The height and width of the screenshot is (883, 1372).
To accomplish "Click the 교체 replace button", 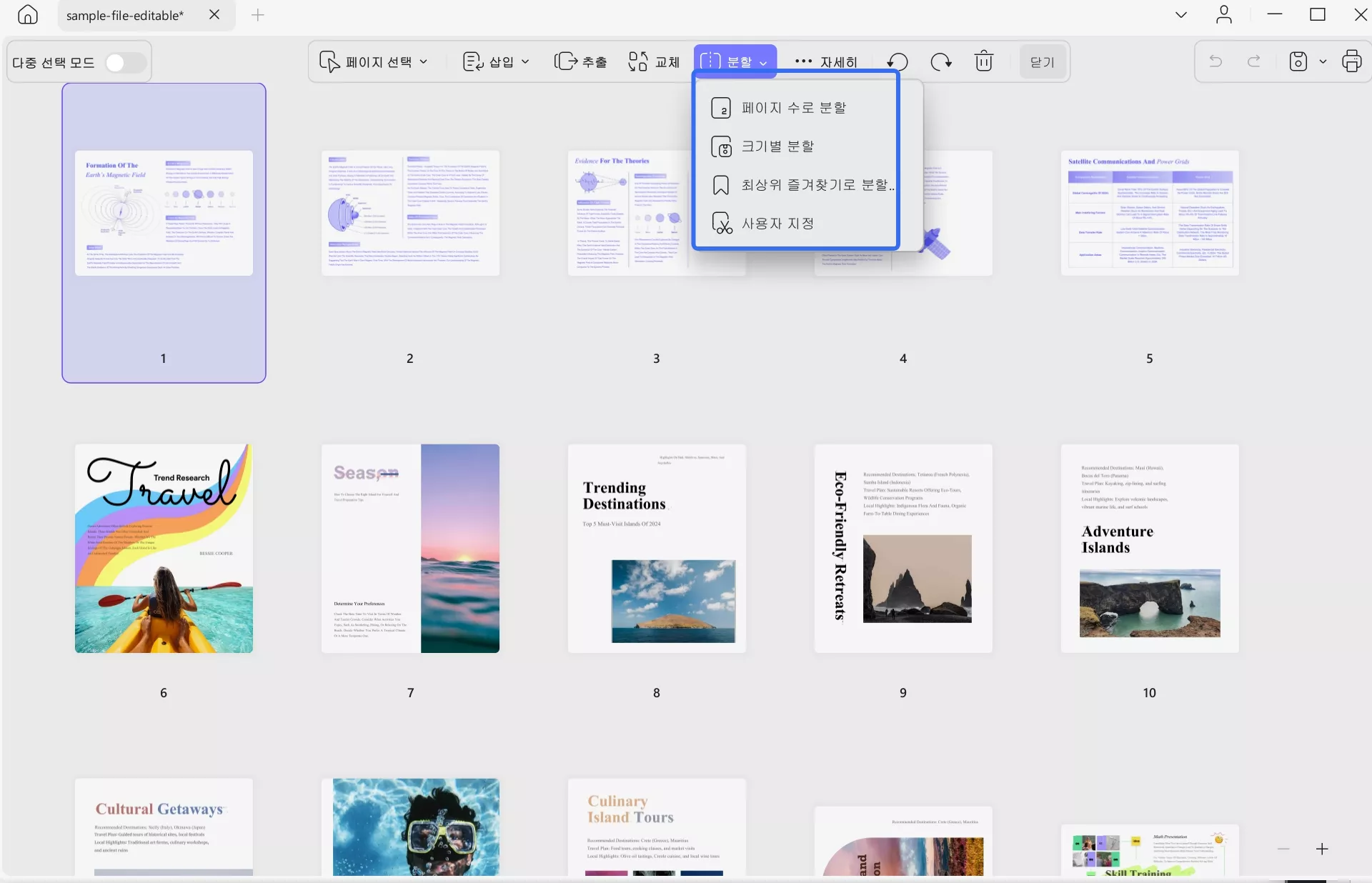I will 654,61.
